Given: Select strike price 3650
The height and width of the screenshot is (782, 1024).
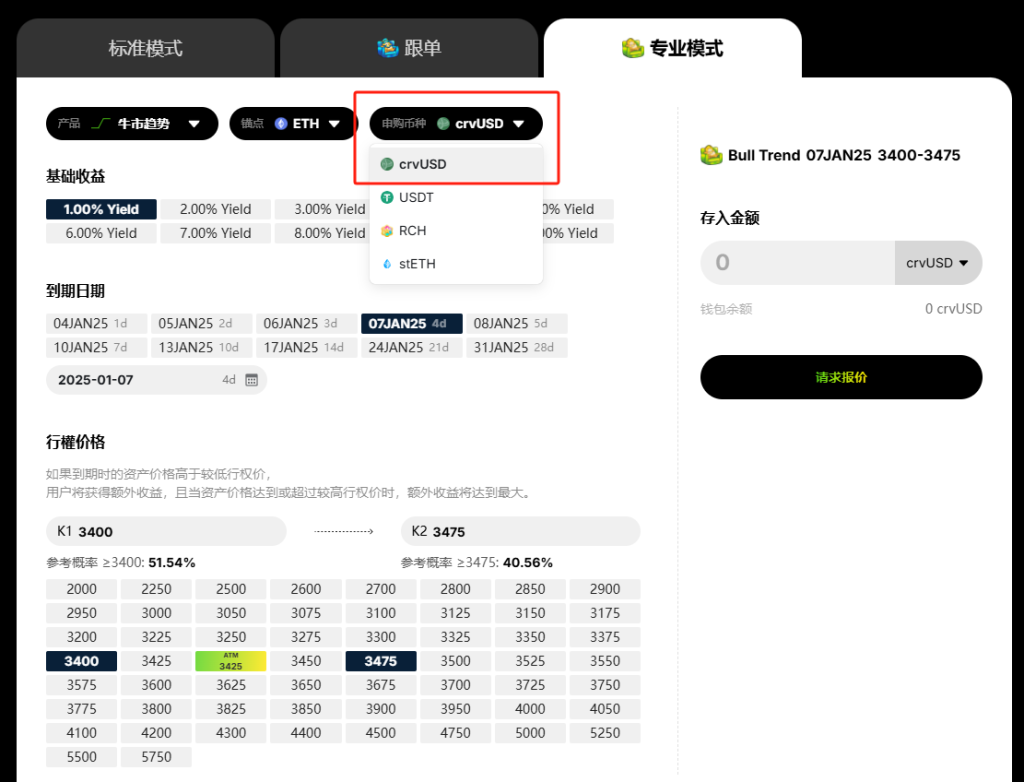Looking at the screenshot, I should (x=306, y=685).
